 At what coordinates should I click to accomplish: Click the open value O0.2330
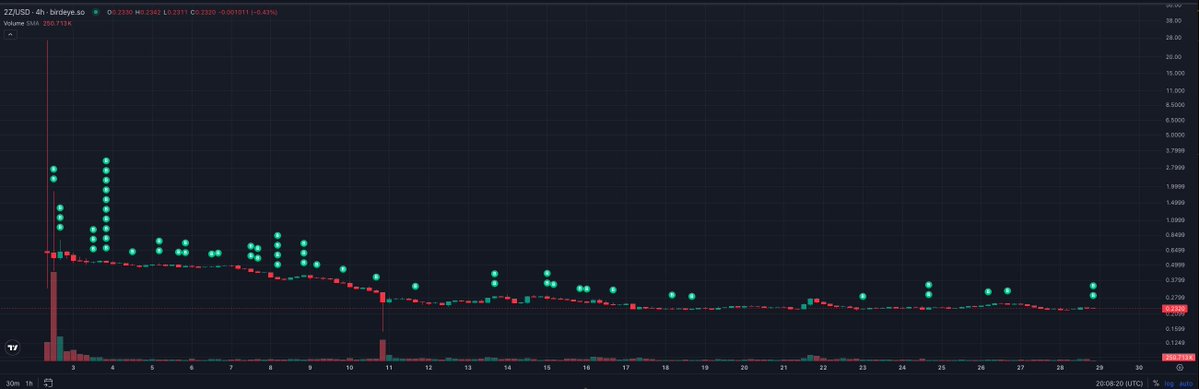click(x=119, y=13)
